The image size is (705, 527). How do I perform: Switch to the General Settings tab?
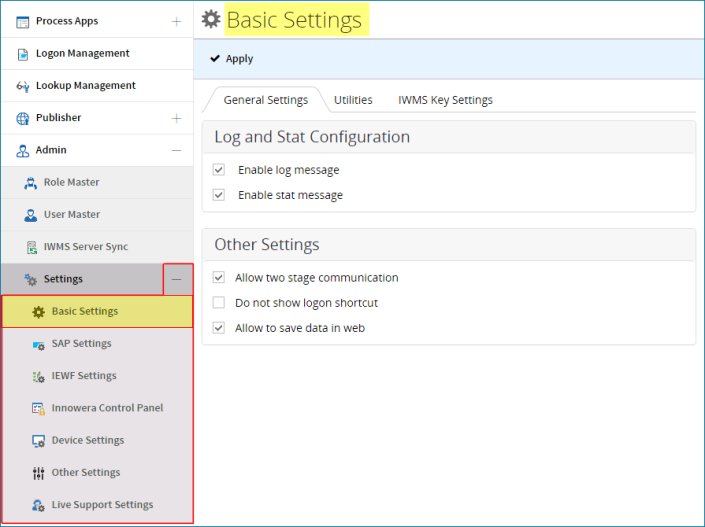[266, 100]
